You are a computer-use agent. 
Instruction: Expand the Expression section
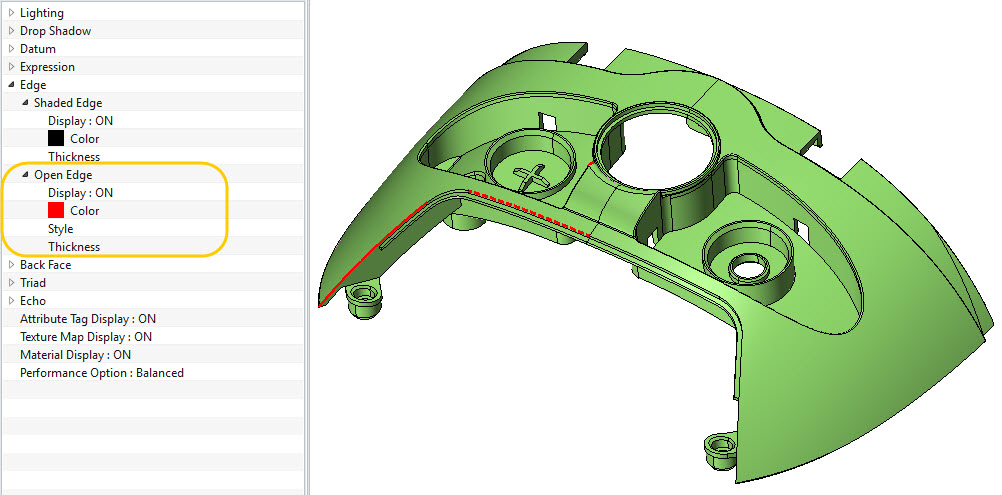click(x=12, y=66)
